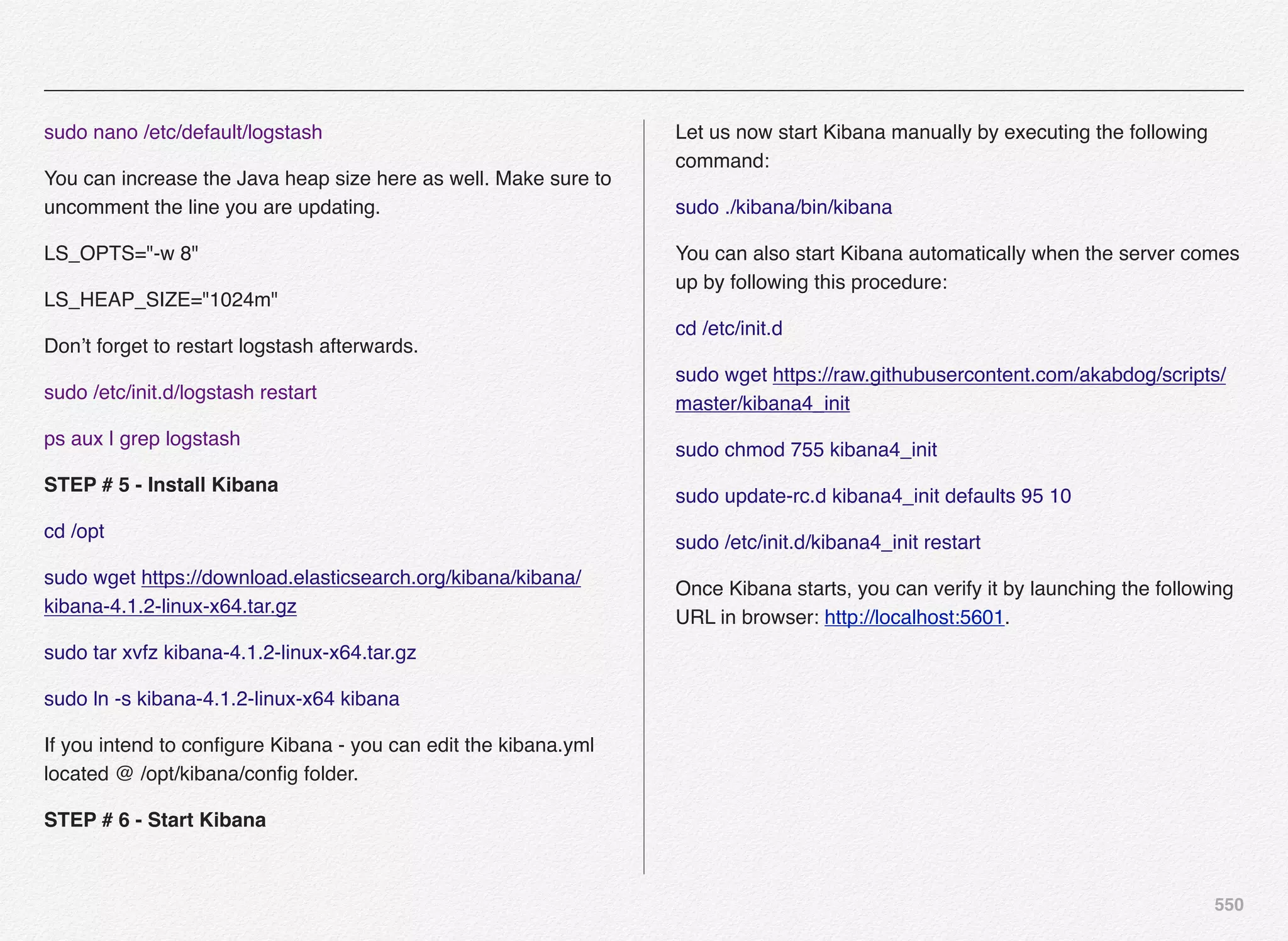Click the sudo tar xvfz kibana command

click(230, 653)
